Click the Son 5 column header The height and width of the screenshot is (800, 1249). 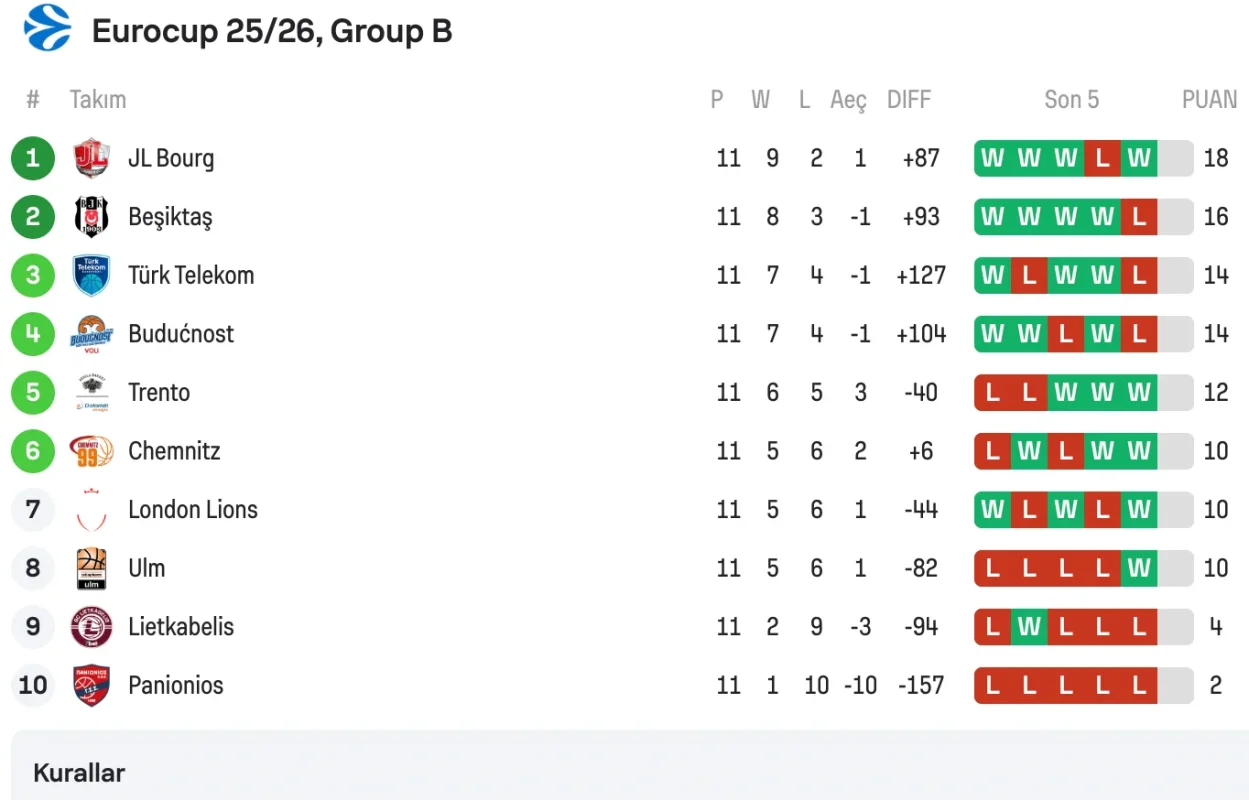(1071, 99)
